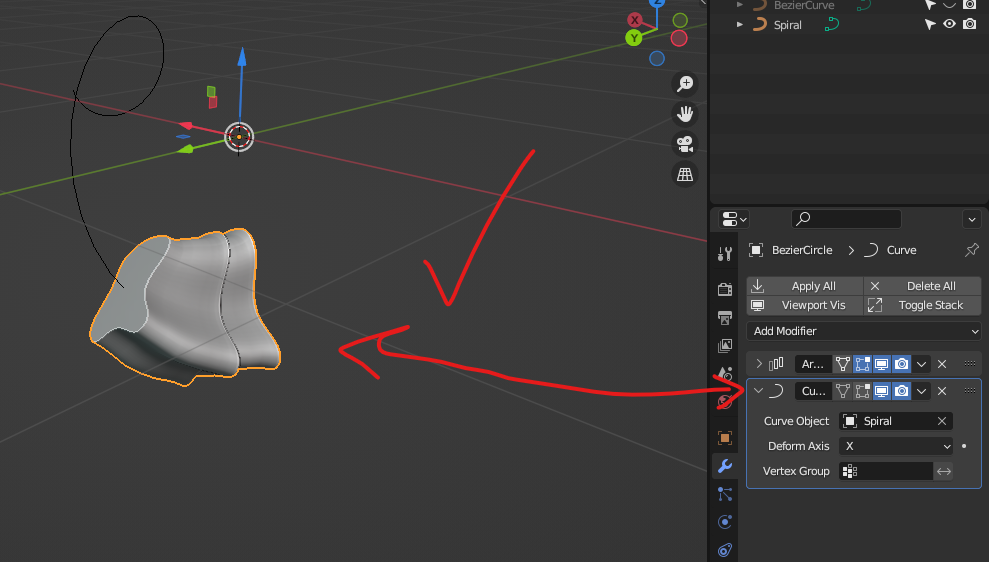
Task: Click the Curve modifier icon in breadcrumb
Action: [x=871, y=250]
